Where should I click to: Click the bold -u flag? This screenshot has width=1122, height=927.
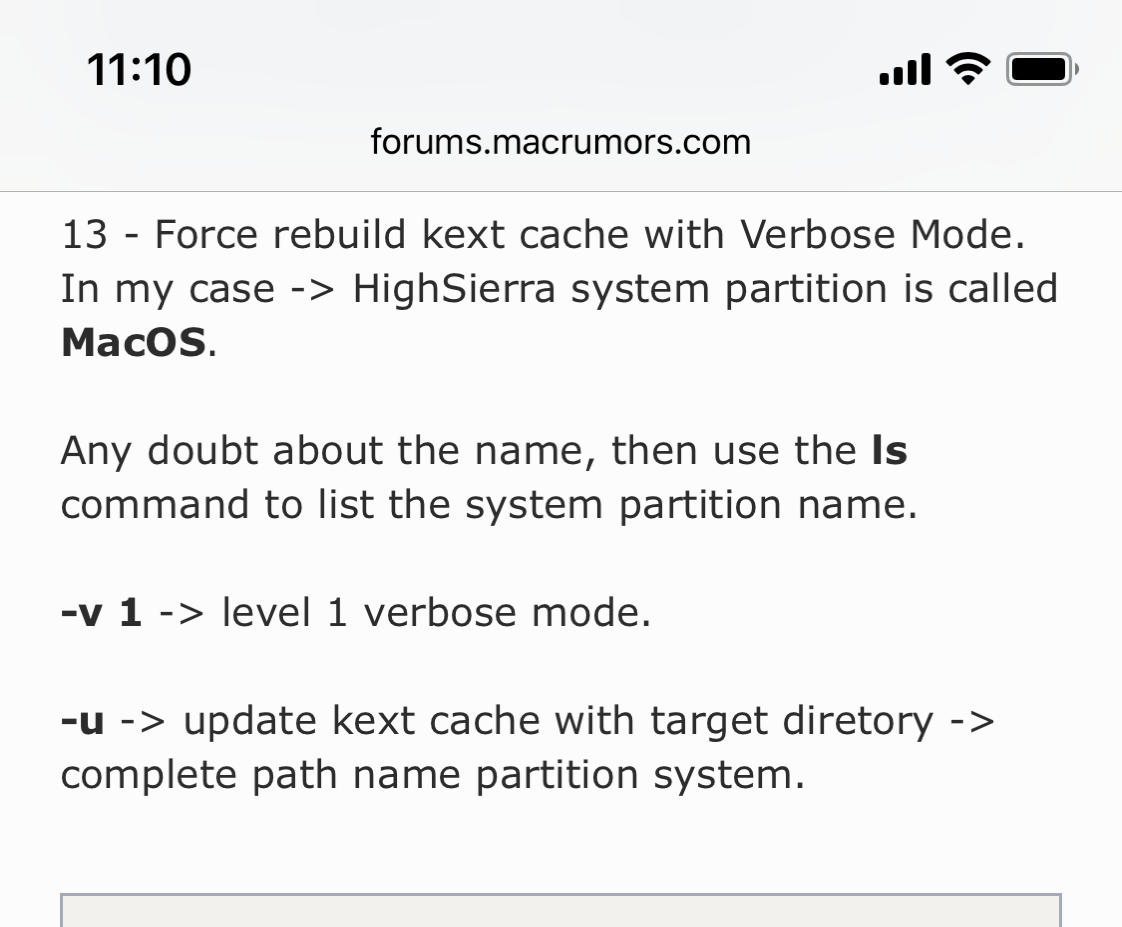click(x=83, y=720)
